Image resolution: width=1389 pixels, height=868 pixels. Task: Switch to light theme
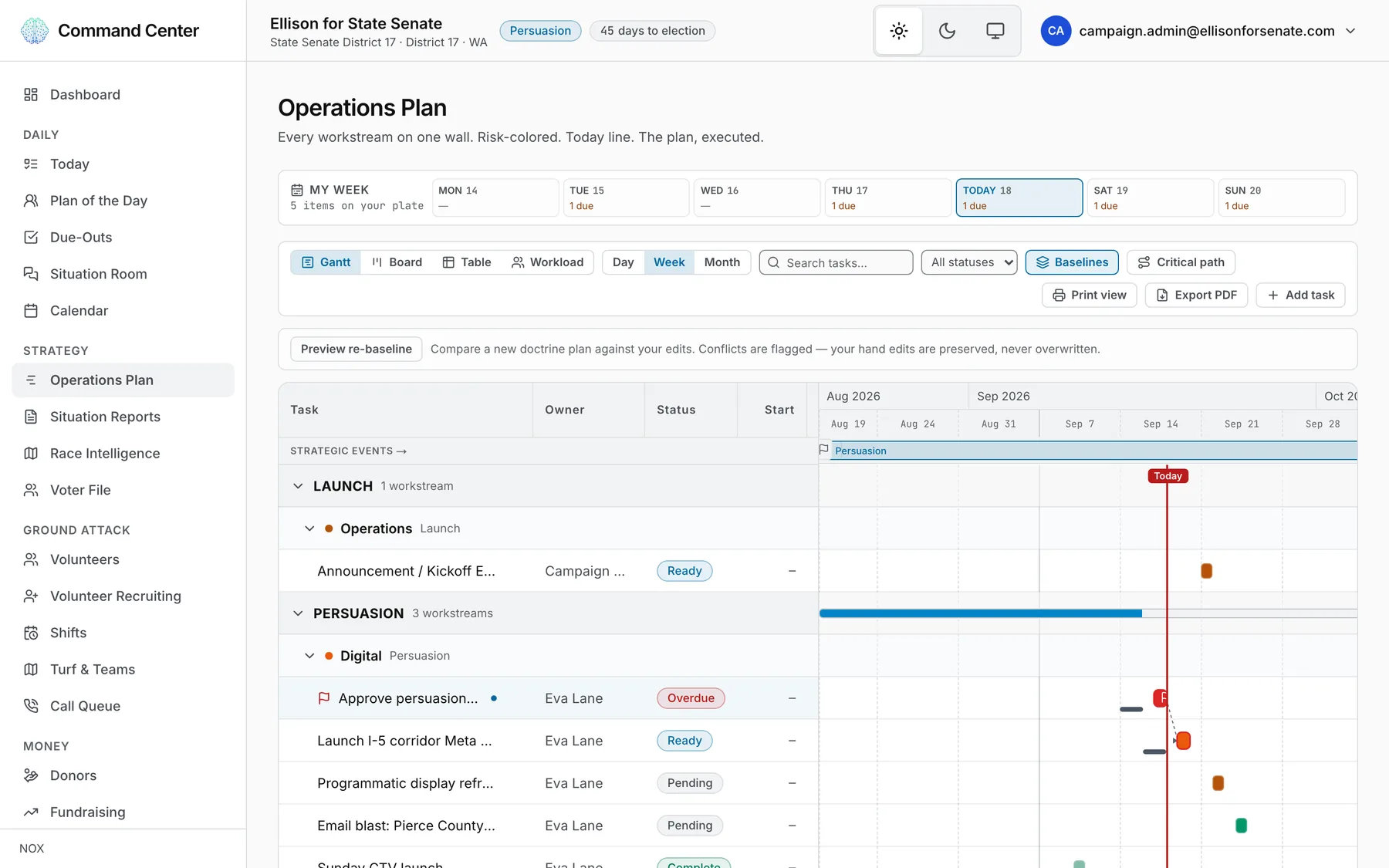tap(899, 31)
